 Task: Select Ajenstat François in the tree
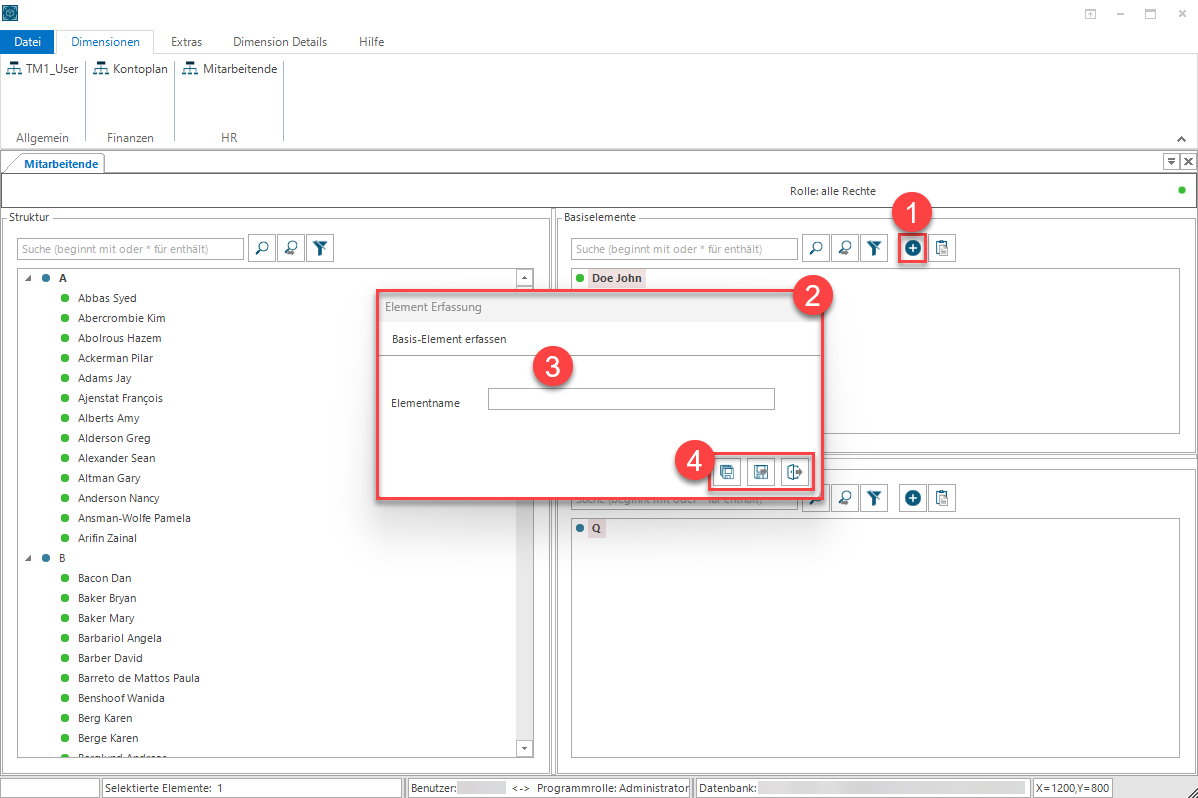pos(120,398)
